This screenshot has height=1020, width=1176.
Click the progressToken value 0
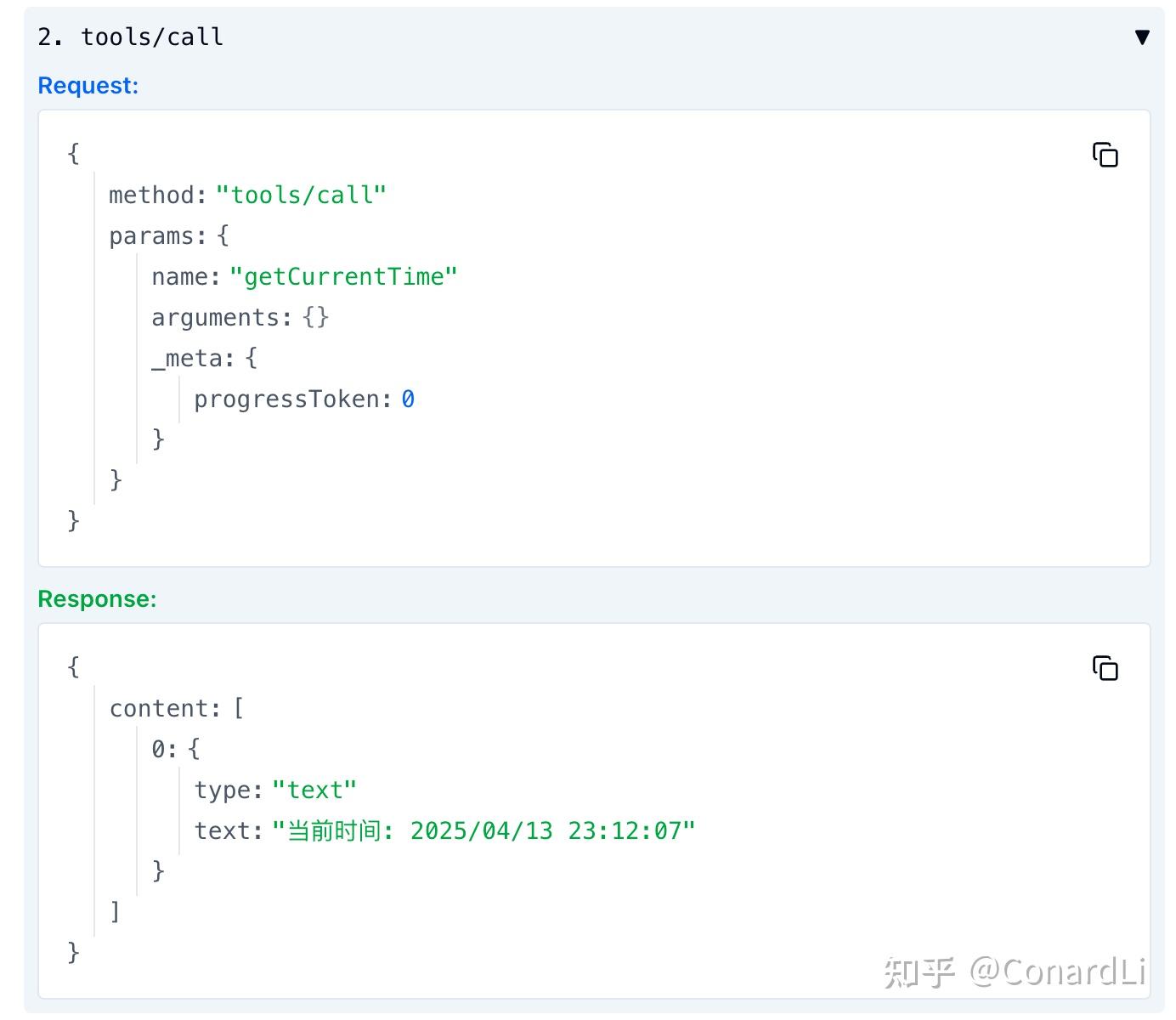[x=408, y=399]
